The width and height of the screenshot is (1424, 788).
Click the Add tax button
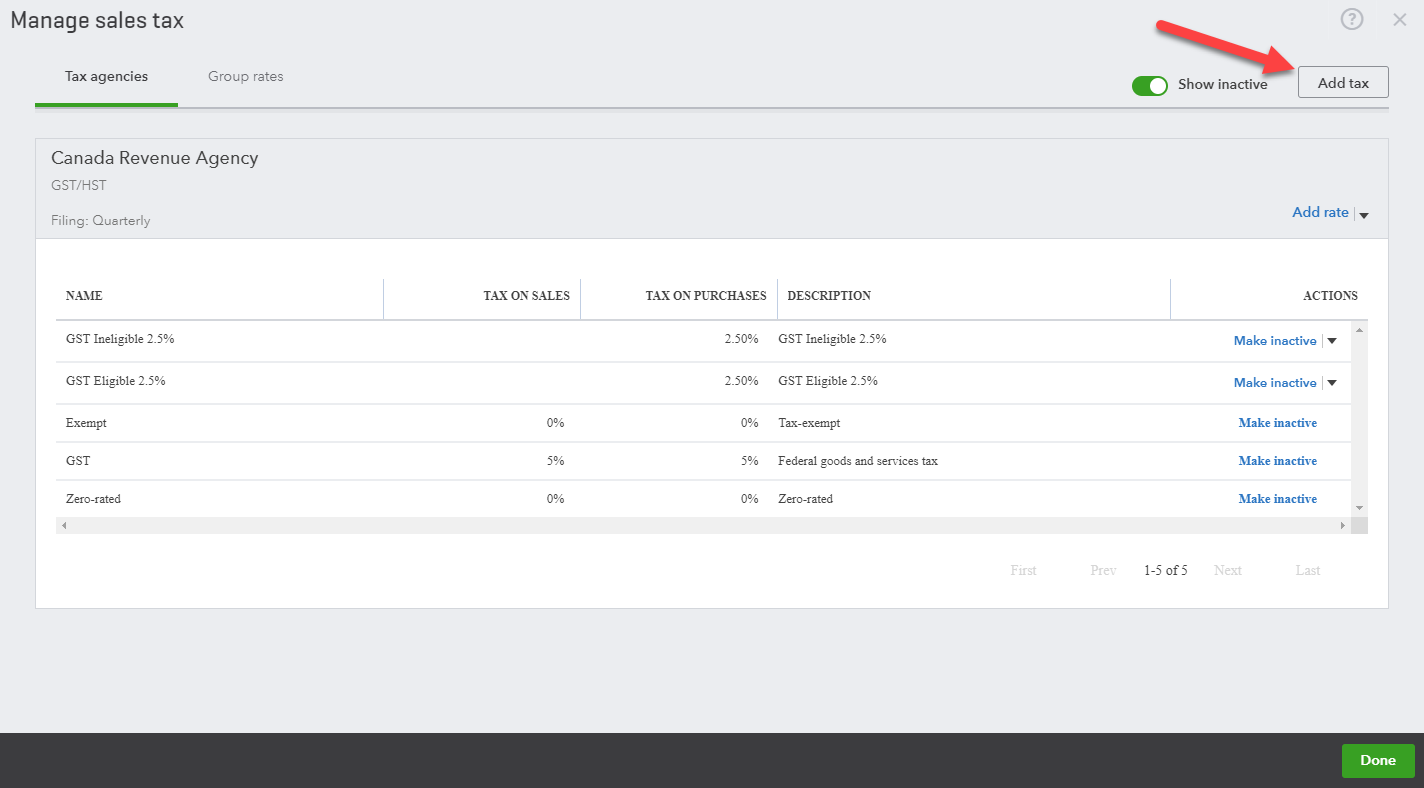pos(1343,82)
